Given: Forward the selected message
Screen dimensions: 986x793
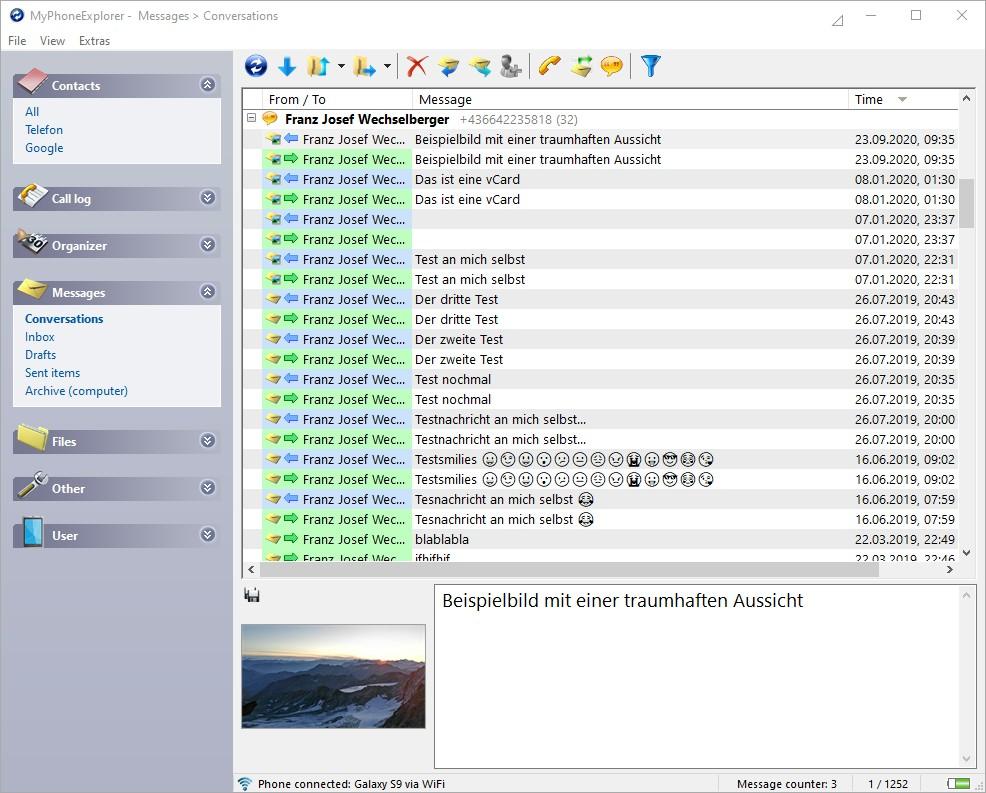Looking at the screenshot, I should [479, 66].
